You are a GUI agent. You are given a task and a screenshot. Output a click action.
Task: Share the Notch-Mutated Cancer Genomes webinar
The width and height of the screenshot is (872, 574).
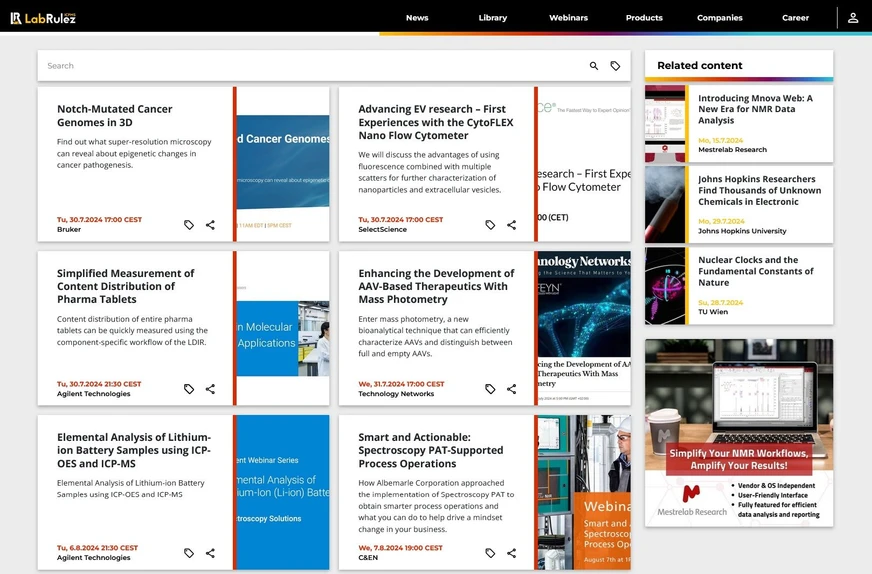210,225
